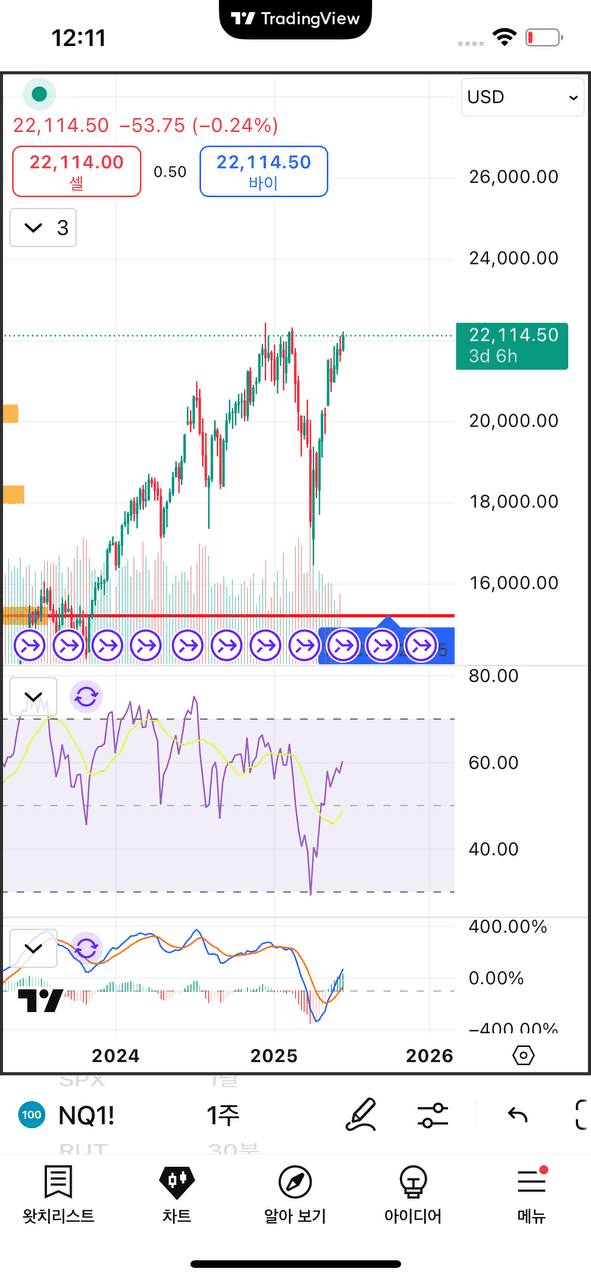Tap the MACD indicator refresh icon

tap(86, 948)
